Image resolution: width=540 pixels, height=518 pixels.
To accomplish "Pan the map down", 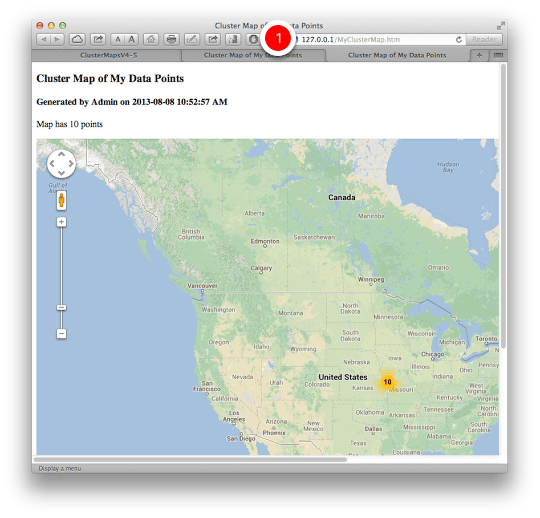I will 61,173.
